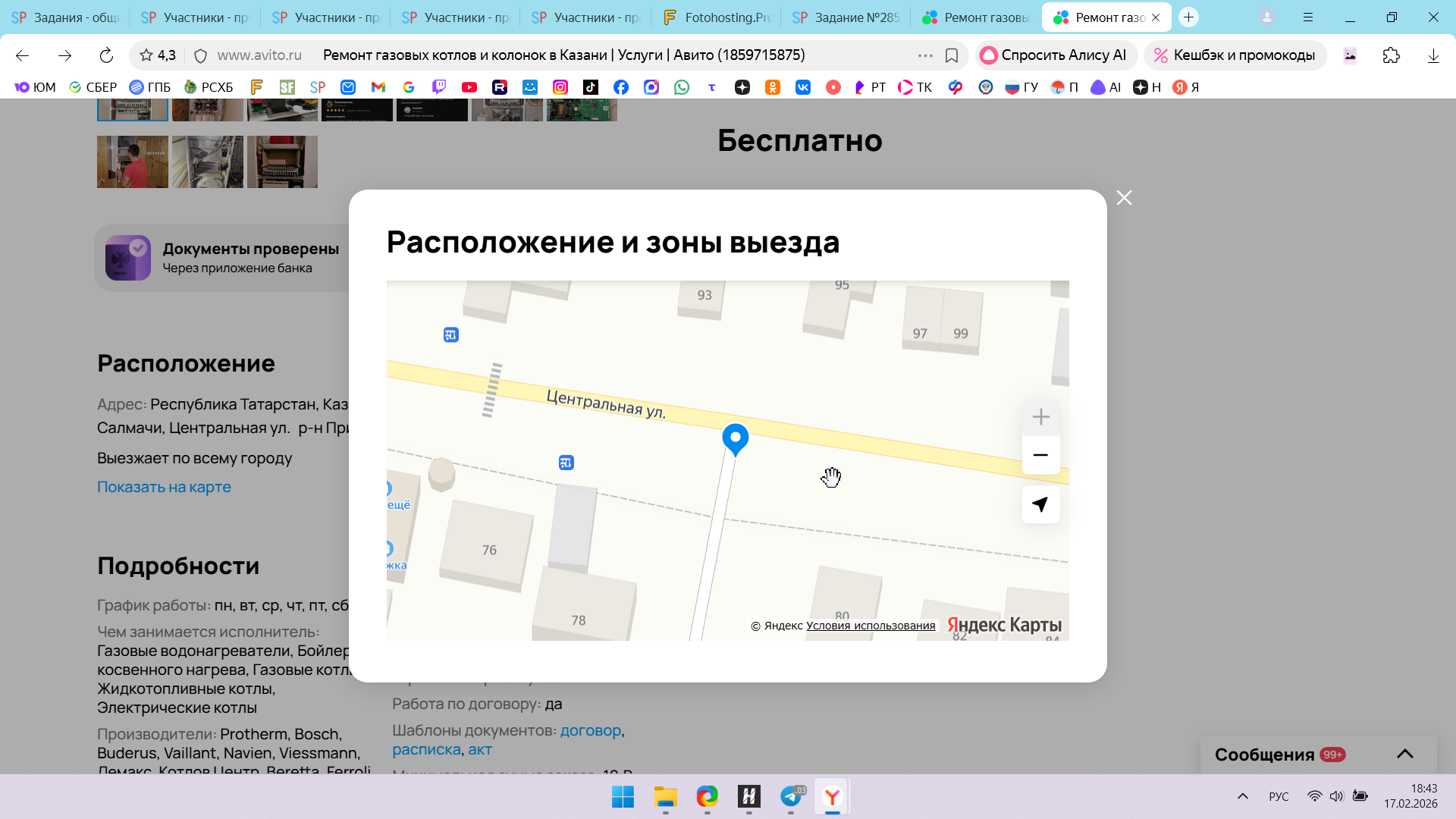Open Кешбэк и промокоды button
This screenshot has height=819, width=1456.
click(x=1235, y=55)
